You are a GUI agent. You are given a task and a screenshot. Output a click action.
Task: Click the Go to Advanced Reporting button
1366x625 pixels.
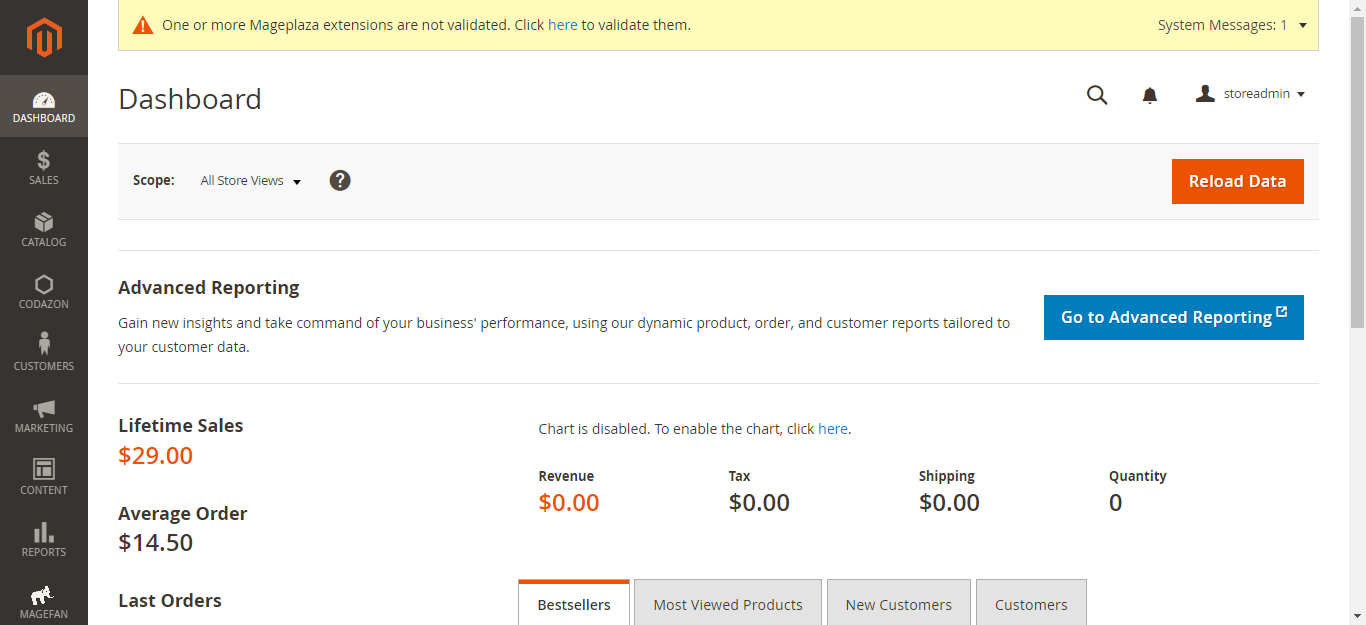(1173, 317)
